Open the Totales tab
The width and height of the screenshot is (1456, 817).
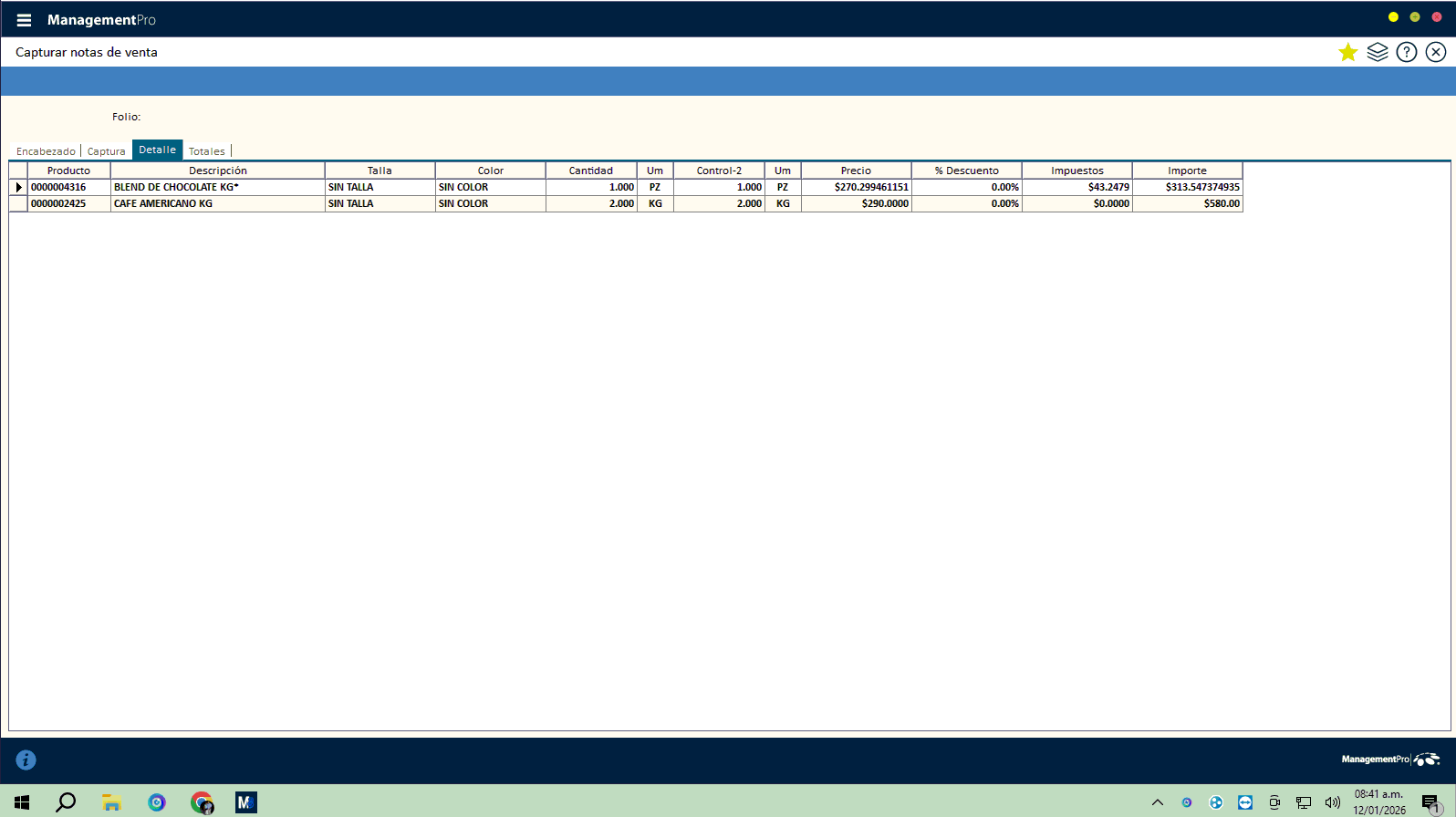[x=207, y=151]
